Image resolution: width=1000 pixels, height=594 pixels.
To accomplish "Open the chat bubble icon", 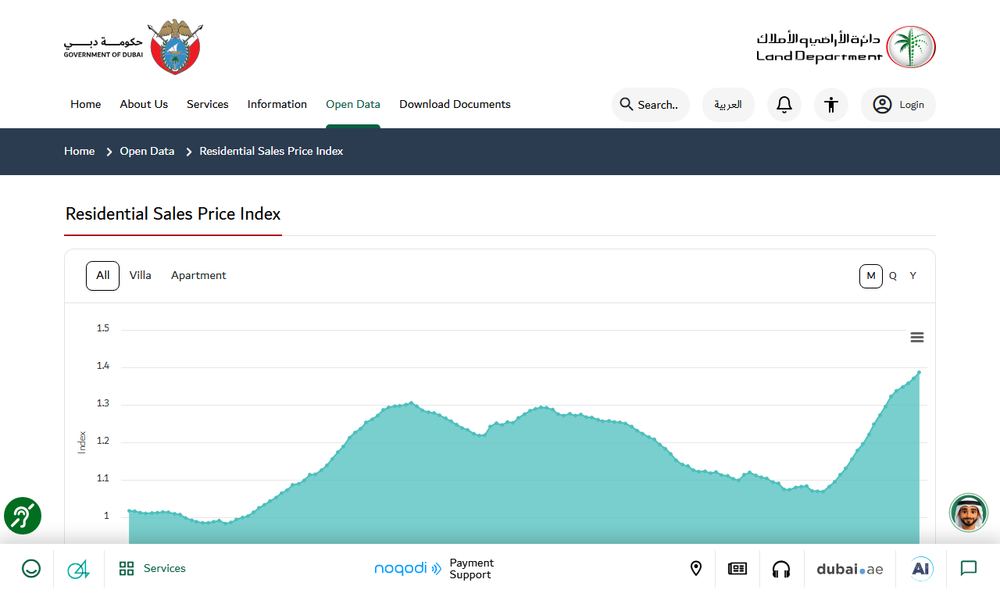I will (969, 568).
